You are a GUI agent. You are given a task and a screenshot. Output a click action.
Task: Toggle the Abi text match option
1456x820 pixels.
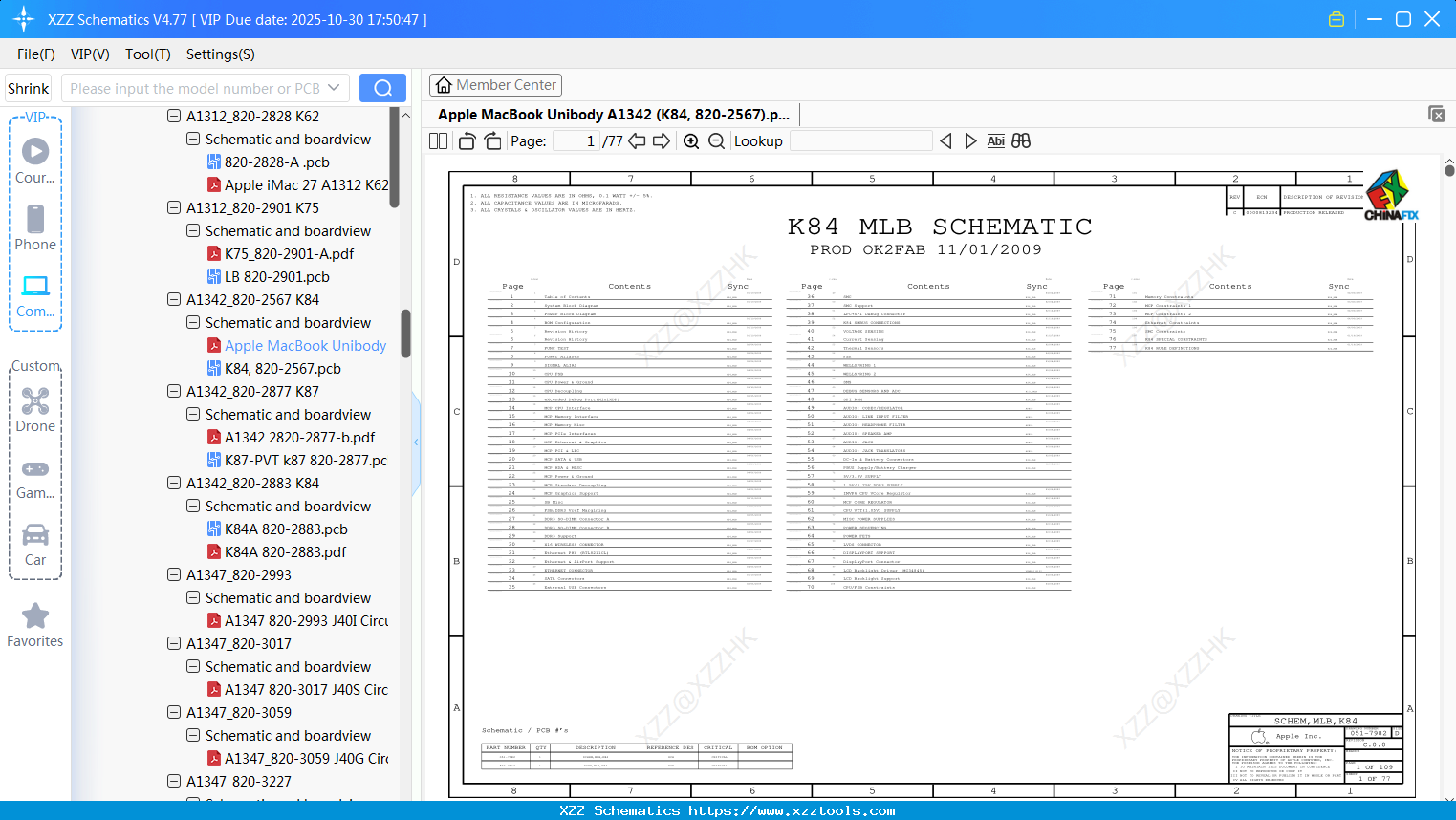(x=995, y=140)
